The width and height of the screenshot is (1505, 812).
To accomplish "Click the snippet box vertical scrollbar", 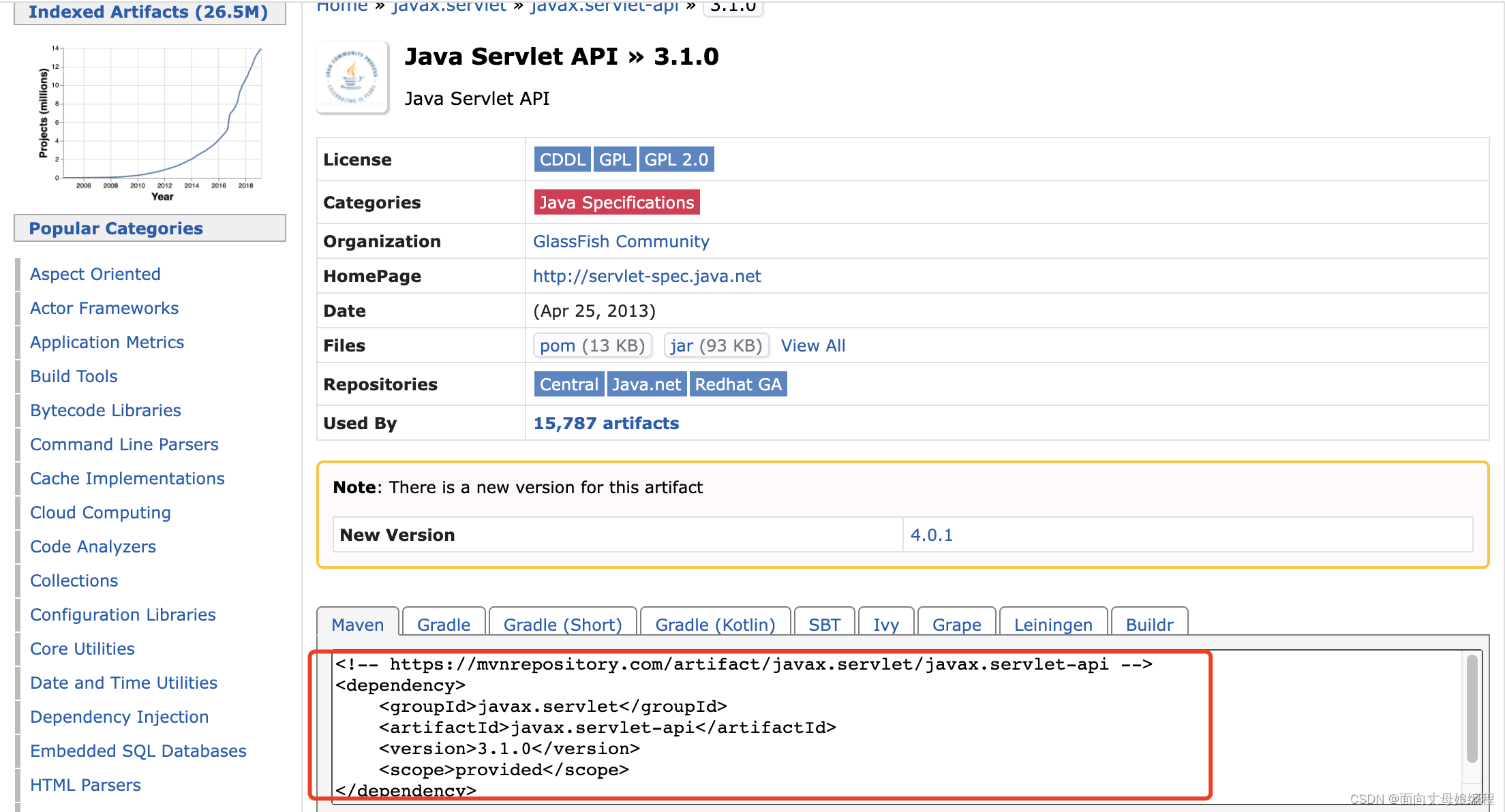I will 1472,708.
